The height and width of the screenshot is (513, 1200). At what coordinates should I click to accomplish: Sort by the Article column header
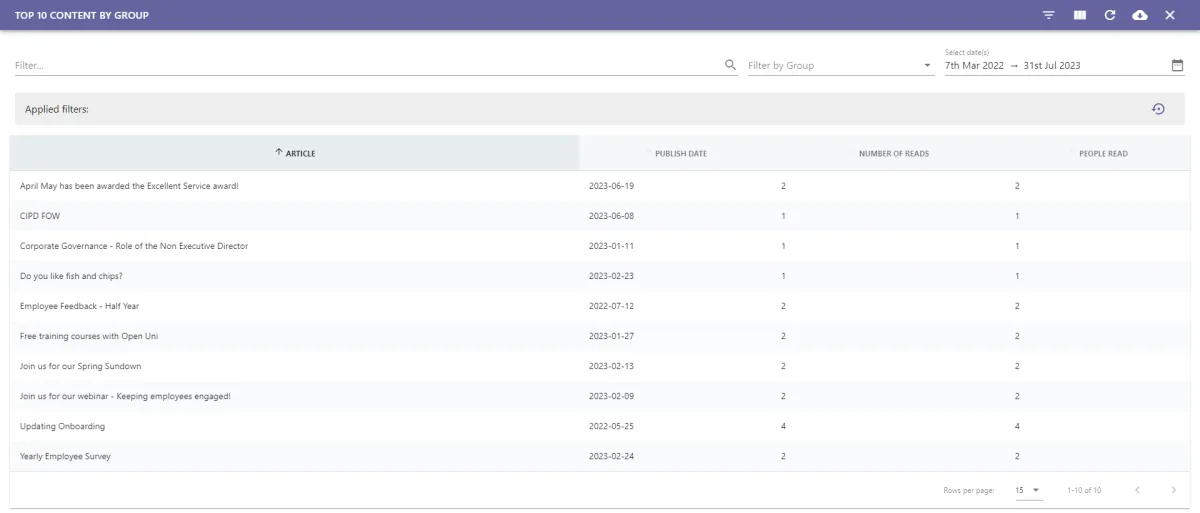[x=294, y=153]
